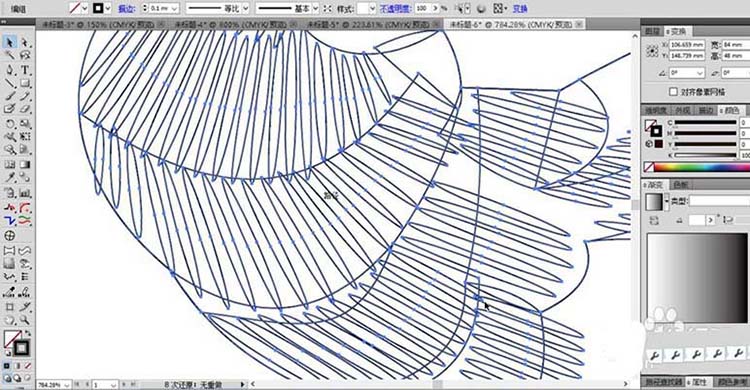
Task: Click the Opacity link in control bar
Action: click(395, 9)
